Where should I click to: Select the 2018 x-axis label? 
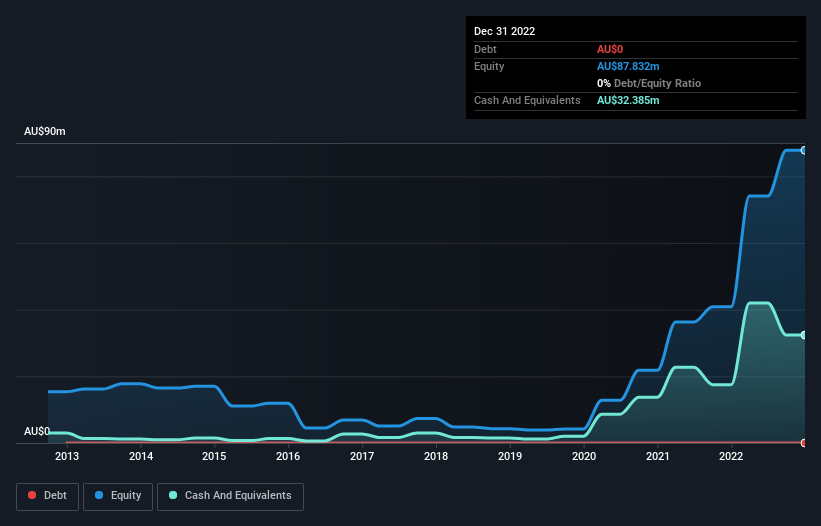436,456
